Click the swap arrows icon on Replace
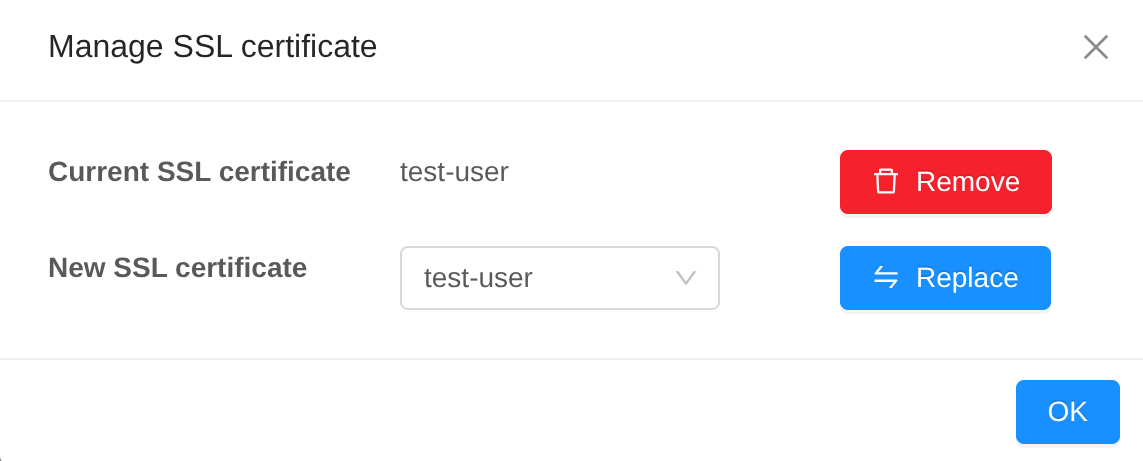The image size is (1143, 461). click(x=885, y=277)
